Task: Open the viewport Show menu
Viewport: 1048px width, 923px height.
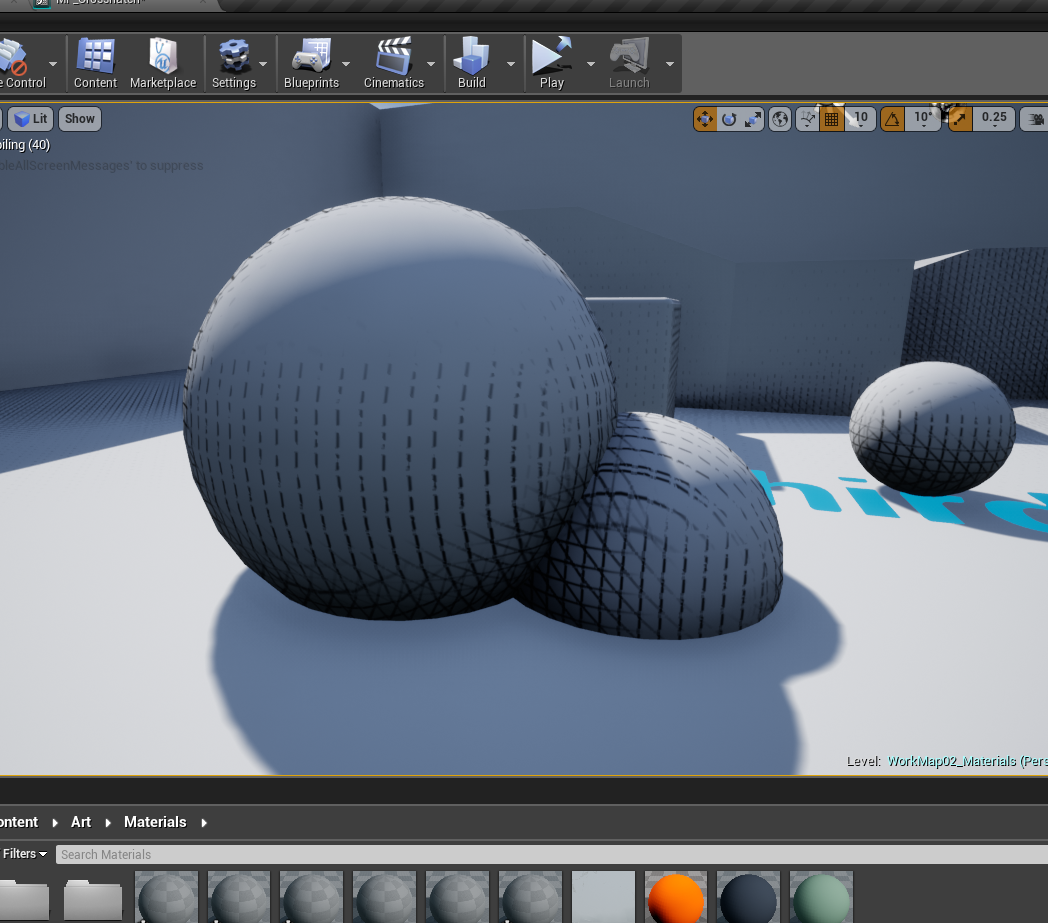Action: pos(80,119)
